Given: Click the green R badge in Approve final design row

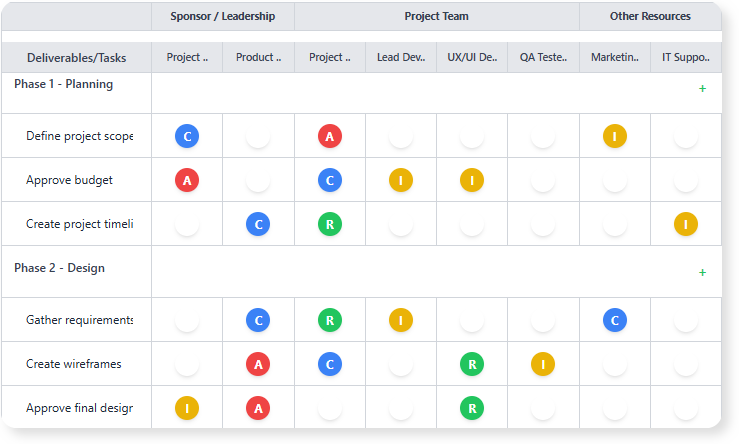Looking at the screenshot, I should 472,408.
